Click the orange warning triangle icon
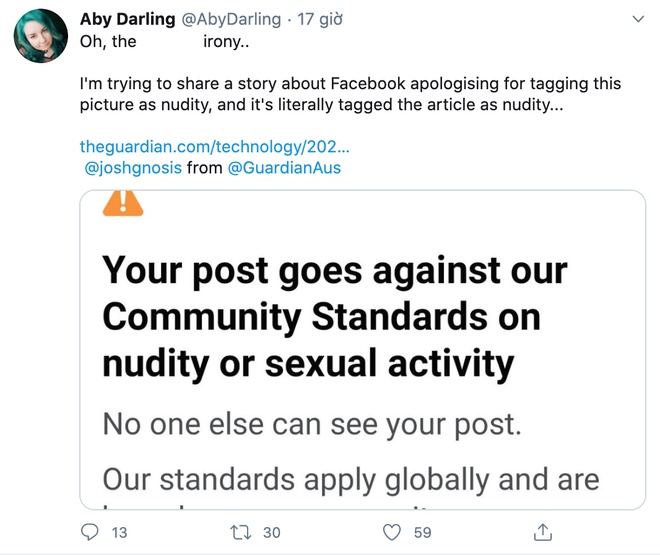 (123, 203)
